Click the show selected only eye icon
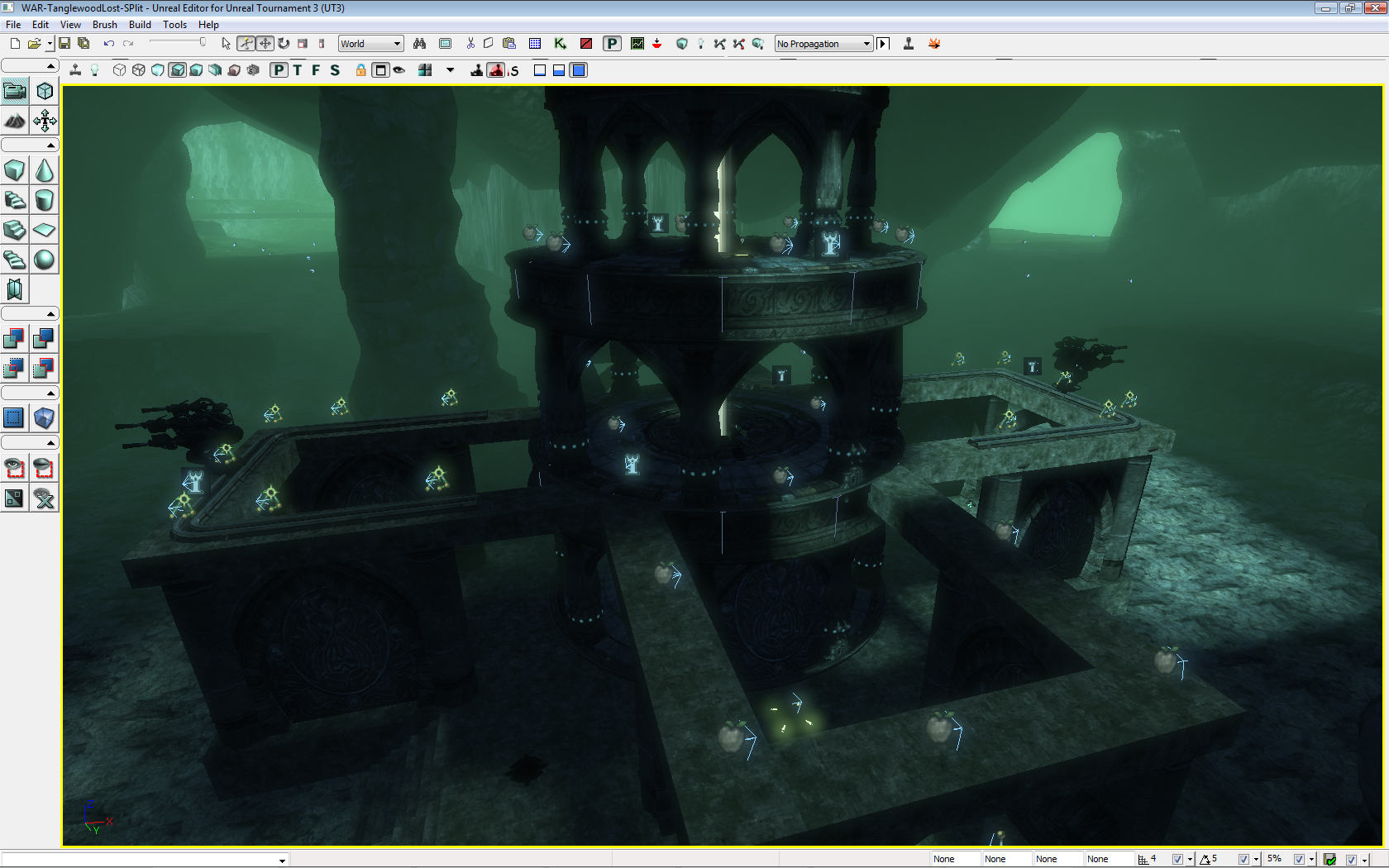 click(x=15, y=469)
